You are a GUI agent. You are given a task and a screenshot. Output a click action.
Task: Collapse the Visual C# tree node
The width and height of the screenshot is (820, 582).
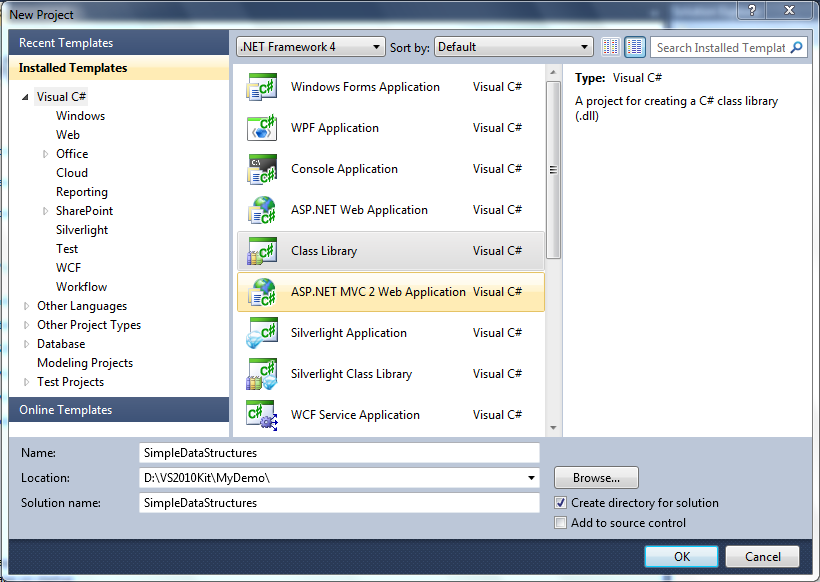point(25,97)
